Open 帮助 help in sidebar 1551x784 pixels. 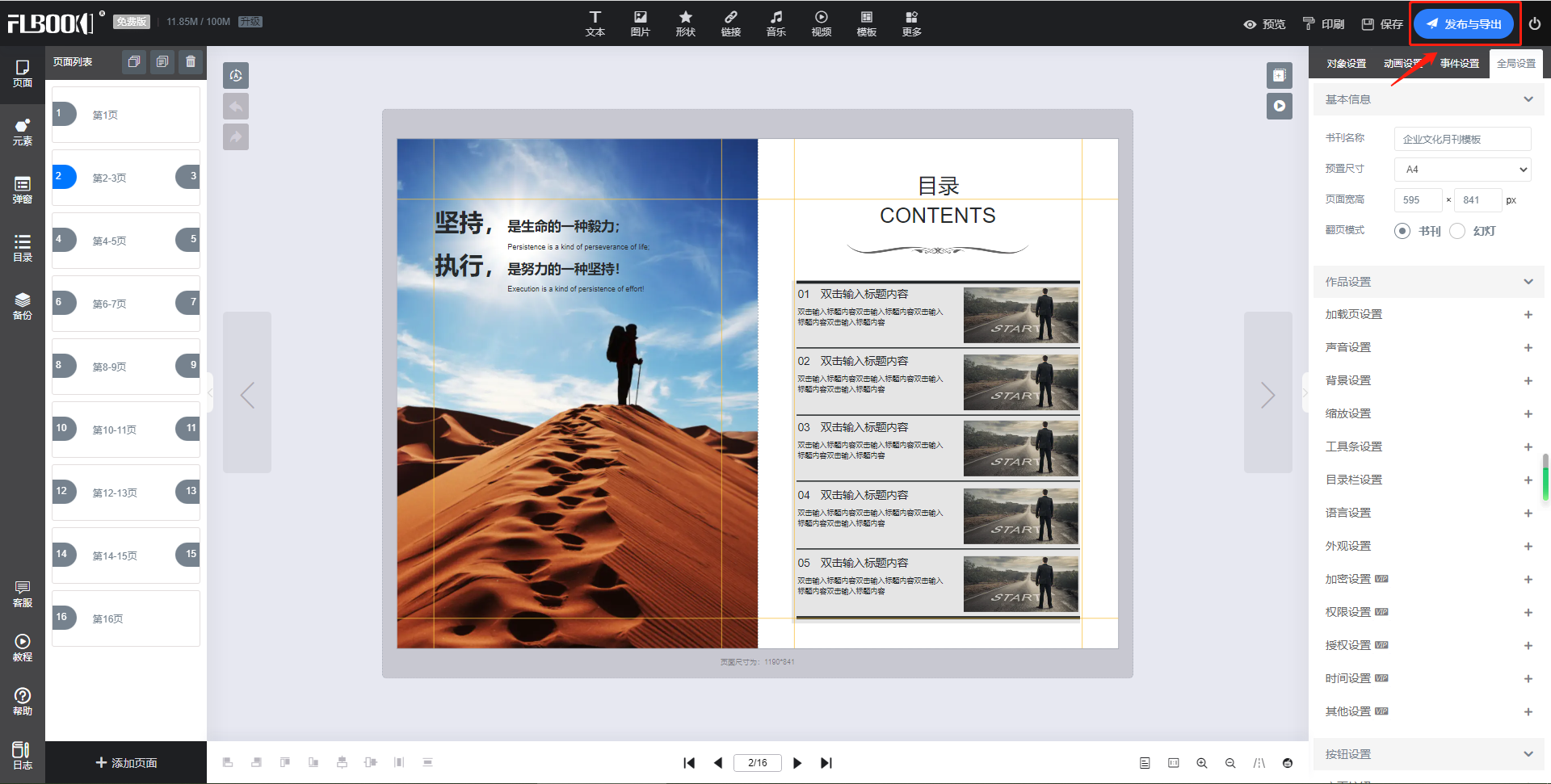click(23, 702)
